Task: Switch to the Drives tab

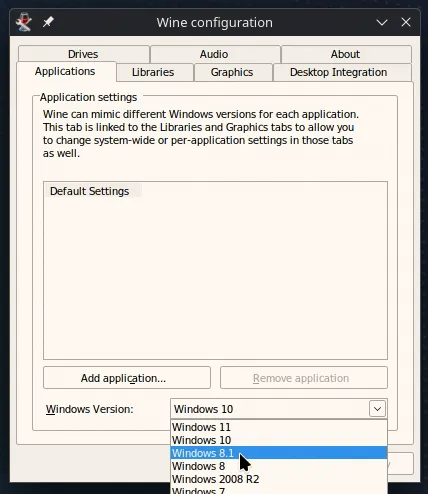Action: pyautogui.click(x=83, y=54)
